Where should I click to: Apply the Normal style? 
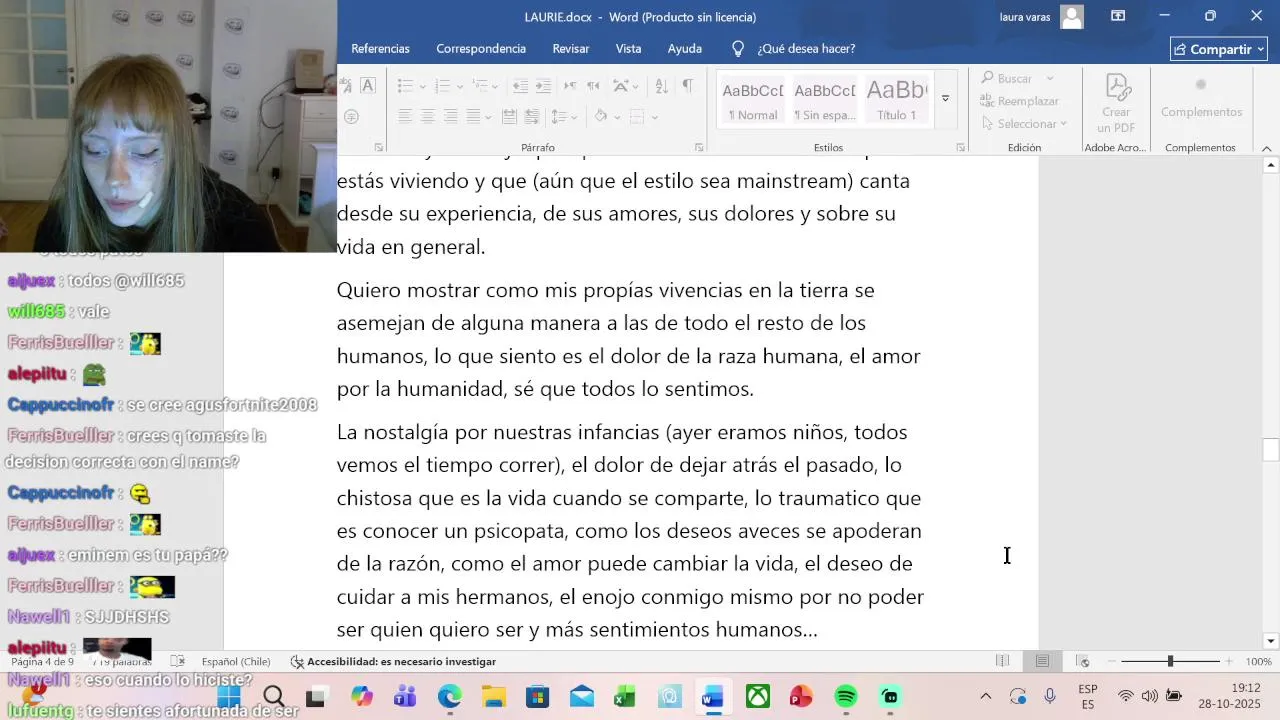[x=753, y=100]
